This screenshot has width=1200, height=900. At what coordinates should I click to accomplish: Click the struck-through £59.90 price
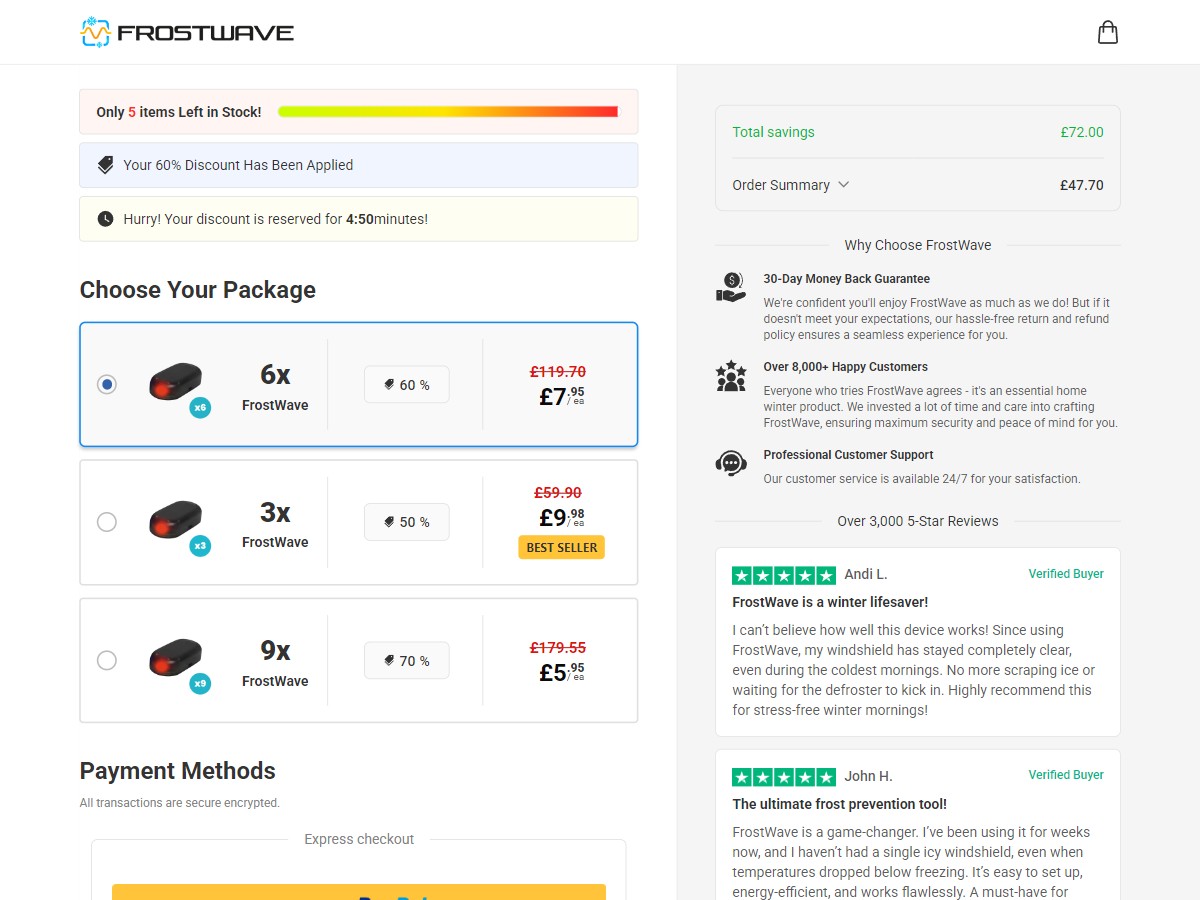(x=558, y=493)
